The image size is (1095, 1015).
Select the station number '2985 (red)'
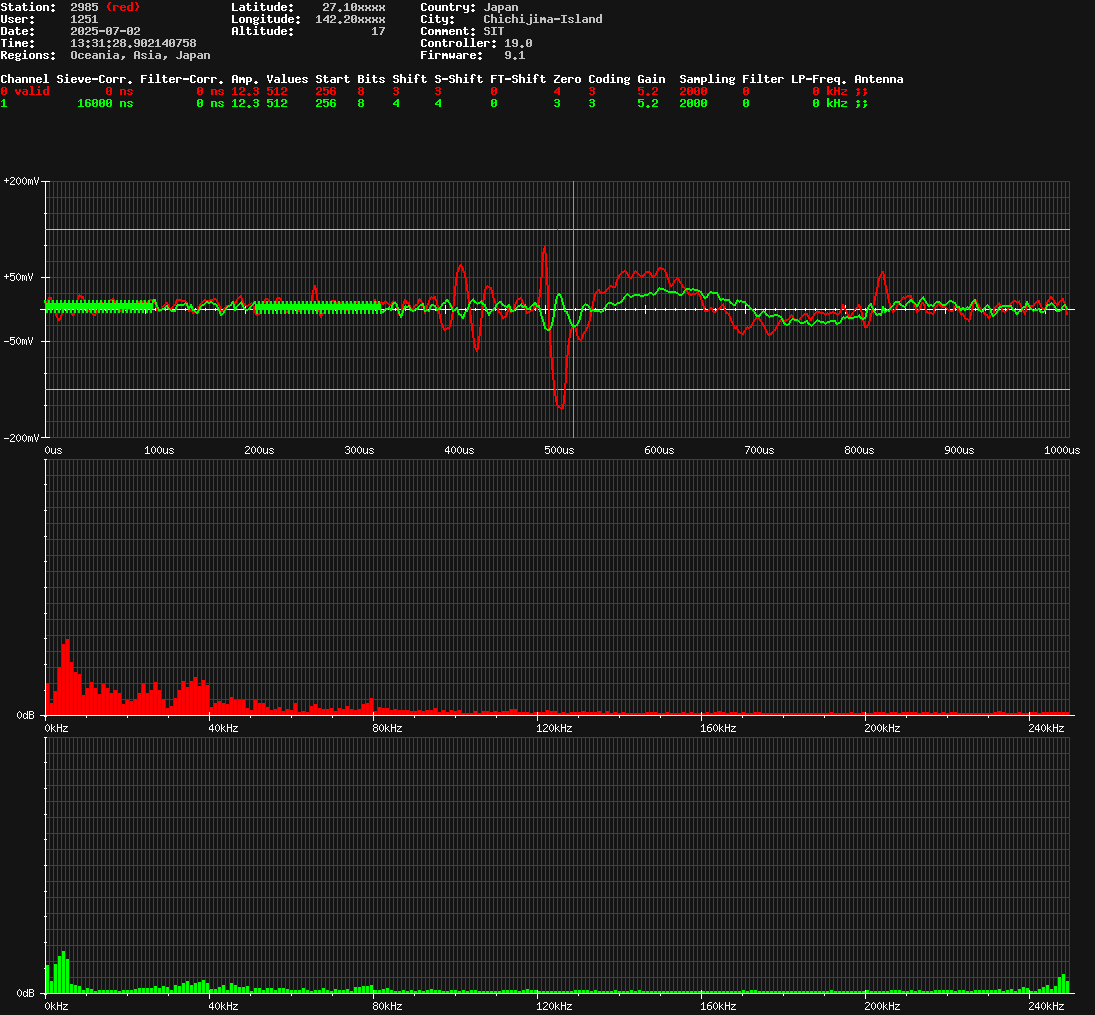tap(105, 7)
